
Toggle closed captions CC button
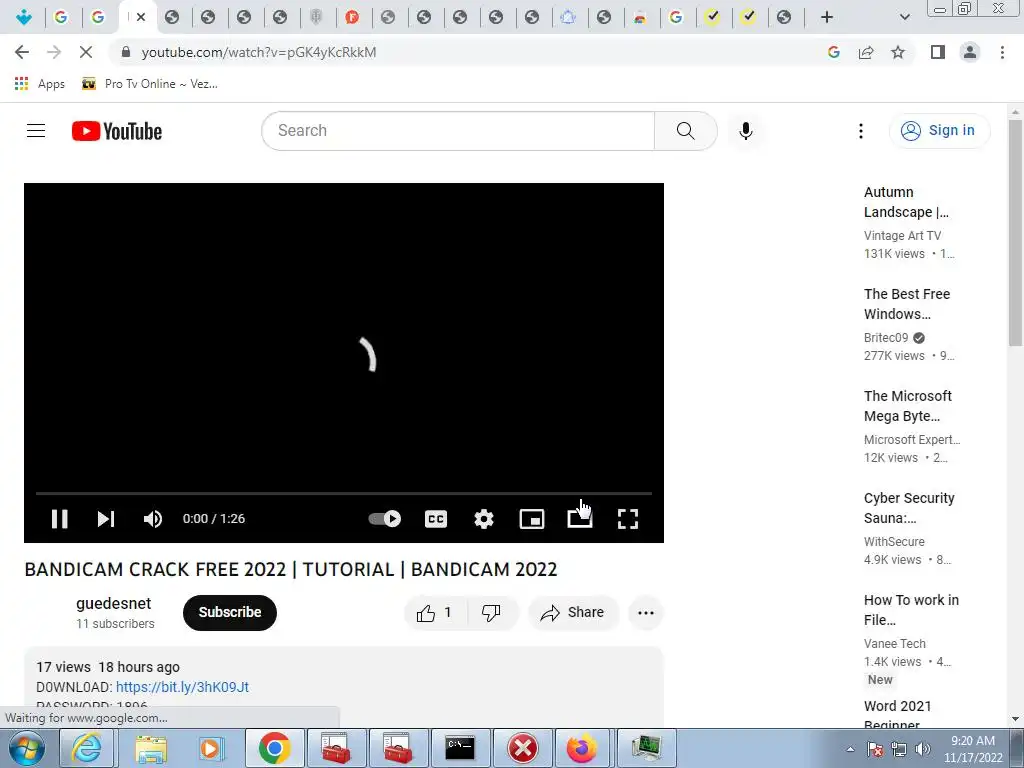[x=436, y=519]
